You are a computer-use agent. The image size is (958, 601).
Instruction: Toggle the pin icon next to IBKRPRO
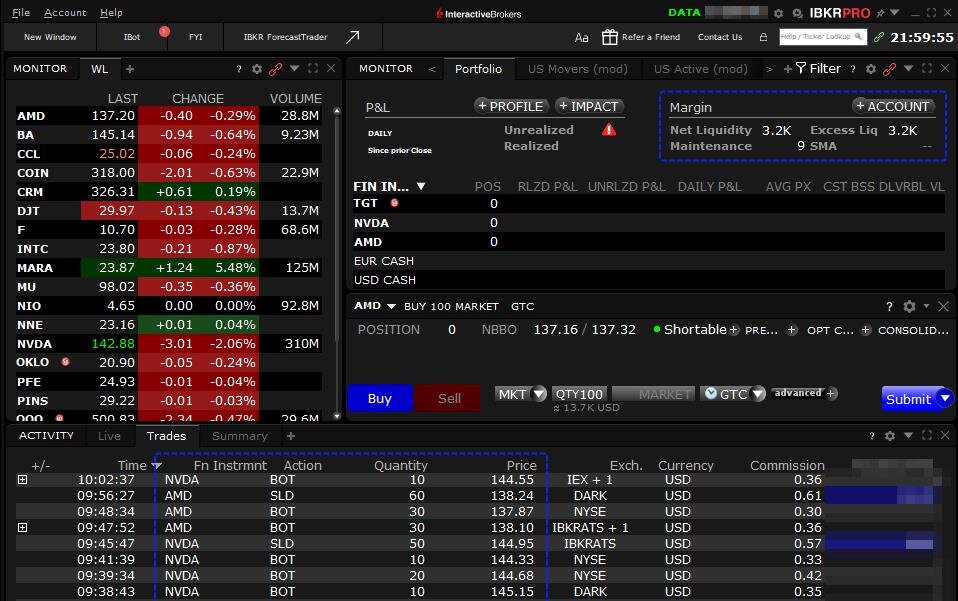(880, 13)
